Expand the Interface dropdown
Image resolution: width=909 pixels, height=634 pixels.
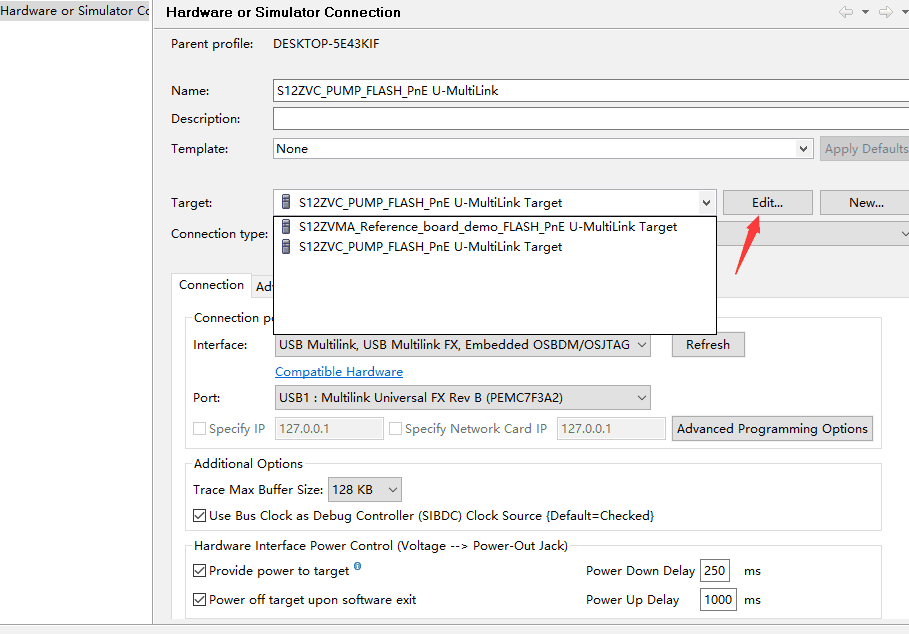click(x=641, y=345)
